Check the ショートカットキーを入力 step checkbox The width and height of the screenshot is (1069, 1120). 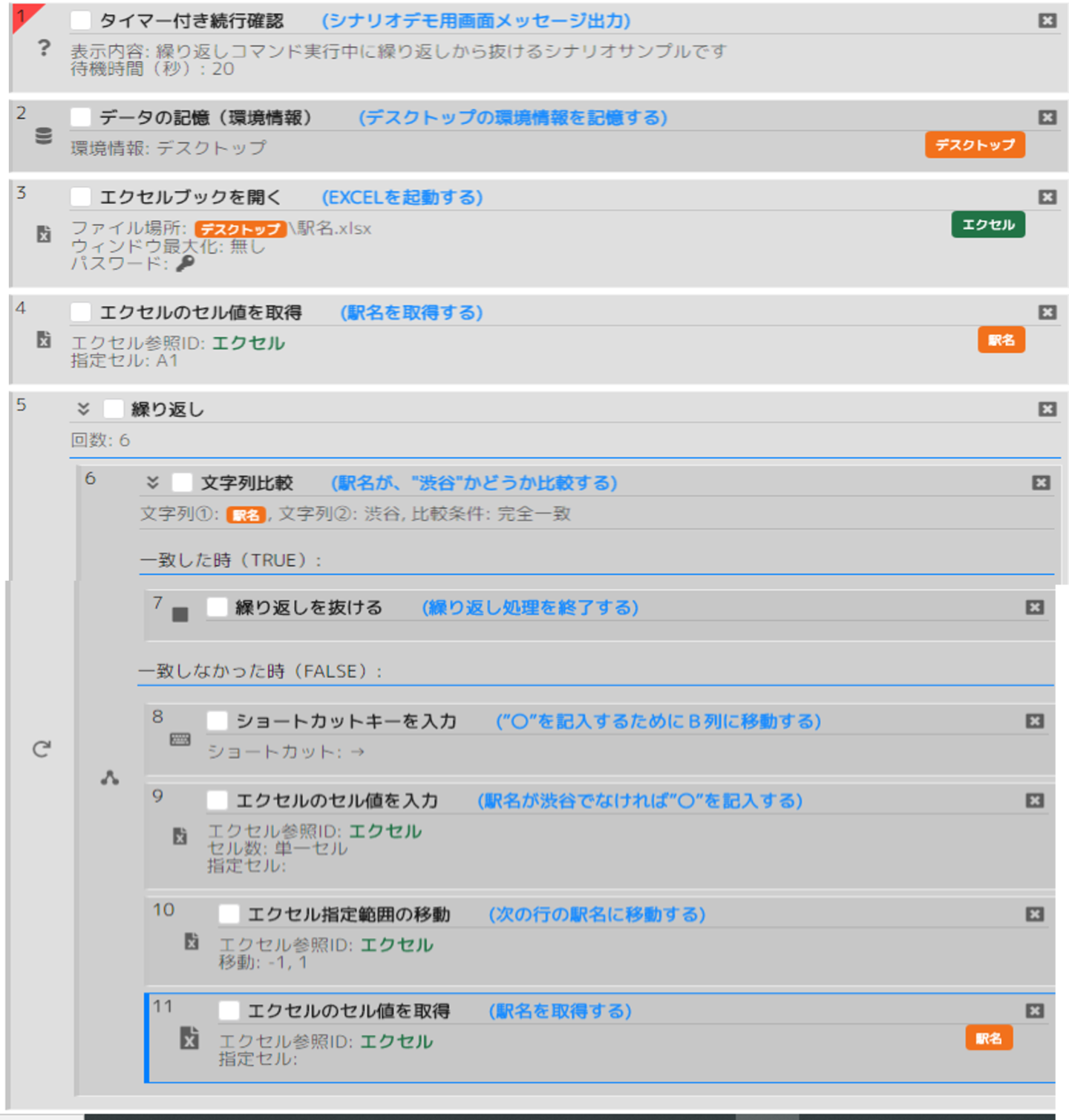pos(217,721)
